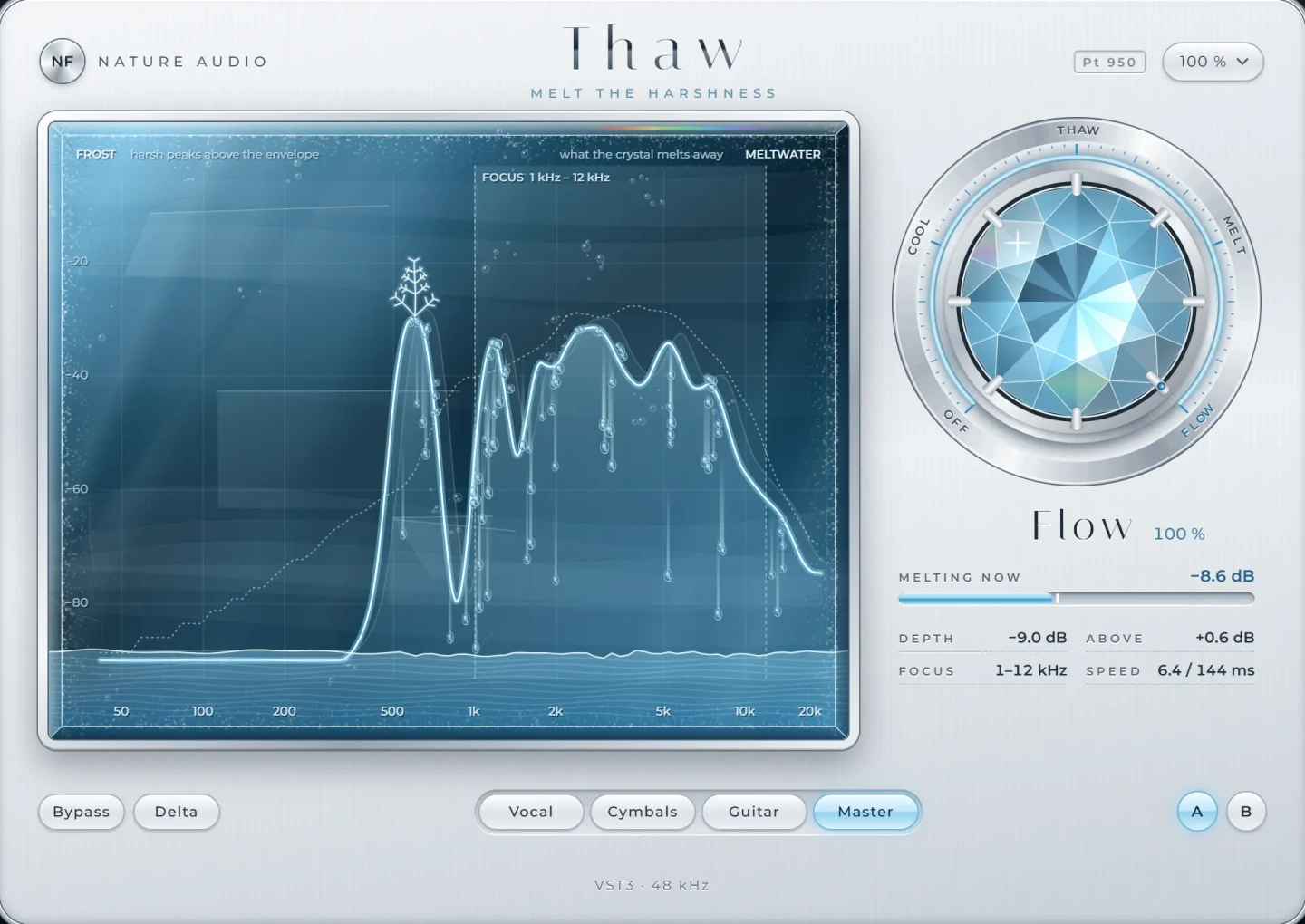
Task: Click the -40 dB axis label
Action: point(79,375)
